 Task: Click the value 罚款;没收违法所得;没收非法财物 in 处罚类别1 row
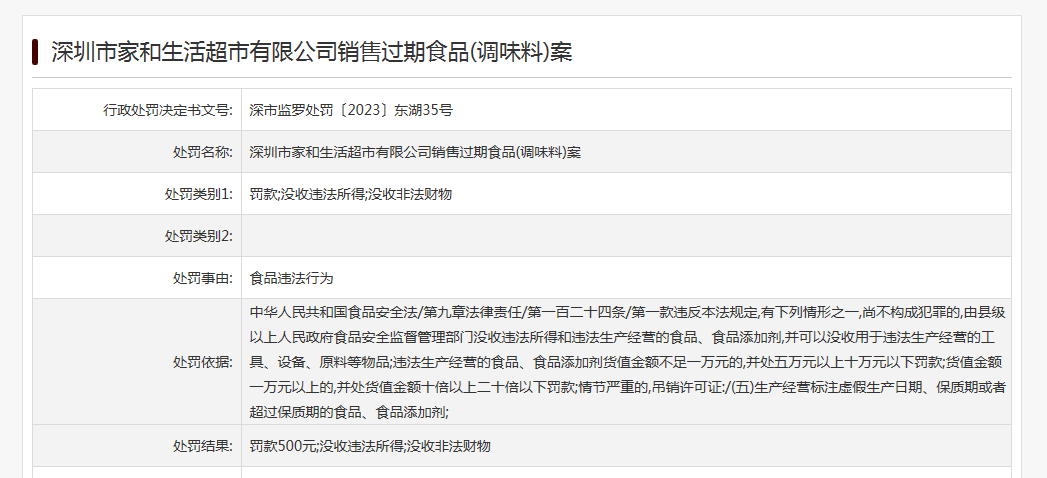tap(351, 194)
